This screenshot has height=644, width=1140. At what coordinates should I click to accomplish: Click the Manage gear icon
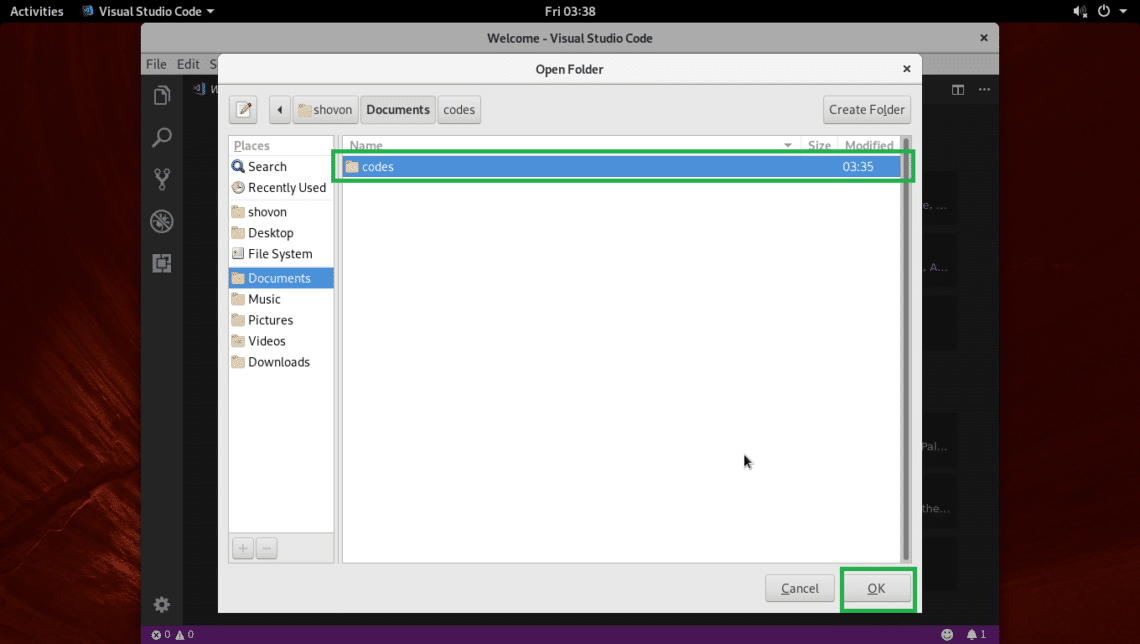tap(161, 604)
